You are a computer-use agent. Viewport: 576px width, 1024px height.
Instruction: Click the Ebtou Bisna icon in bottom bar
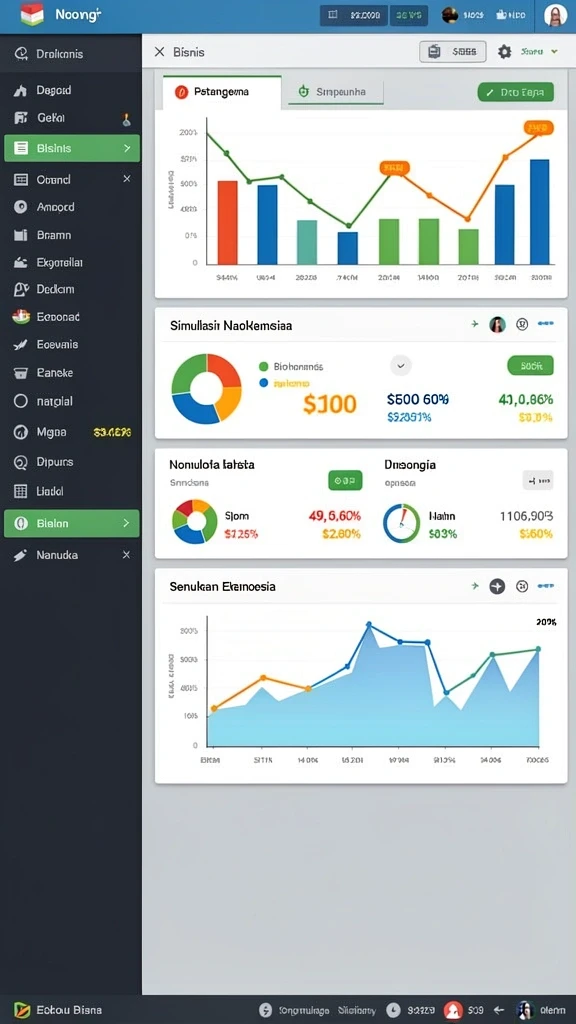(22, 1010)
